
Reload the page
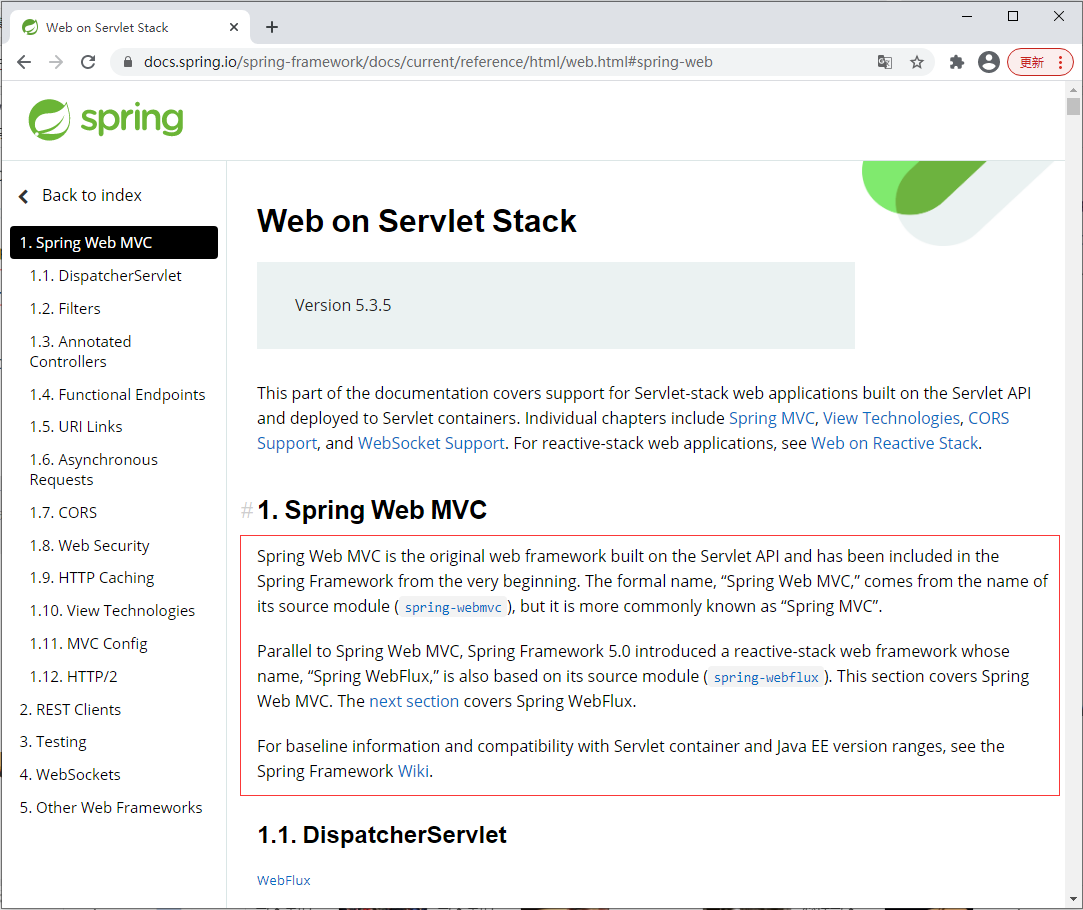tap(88, 62)
